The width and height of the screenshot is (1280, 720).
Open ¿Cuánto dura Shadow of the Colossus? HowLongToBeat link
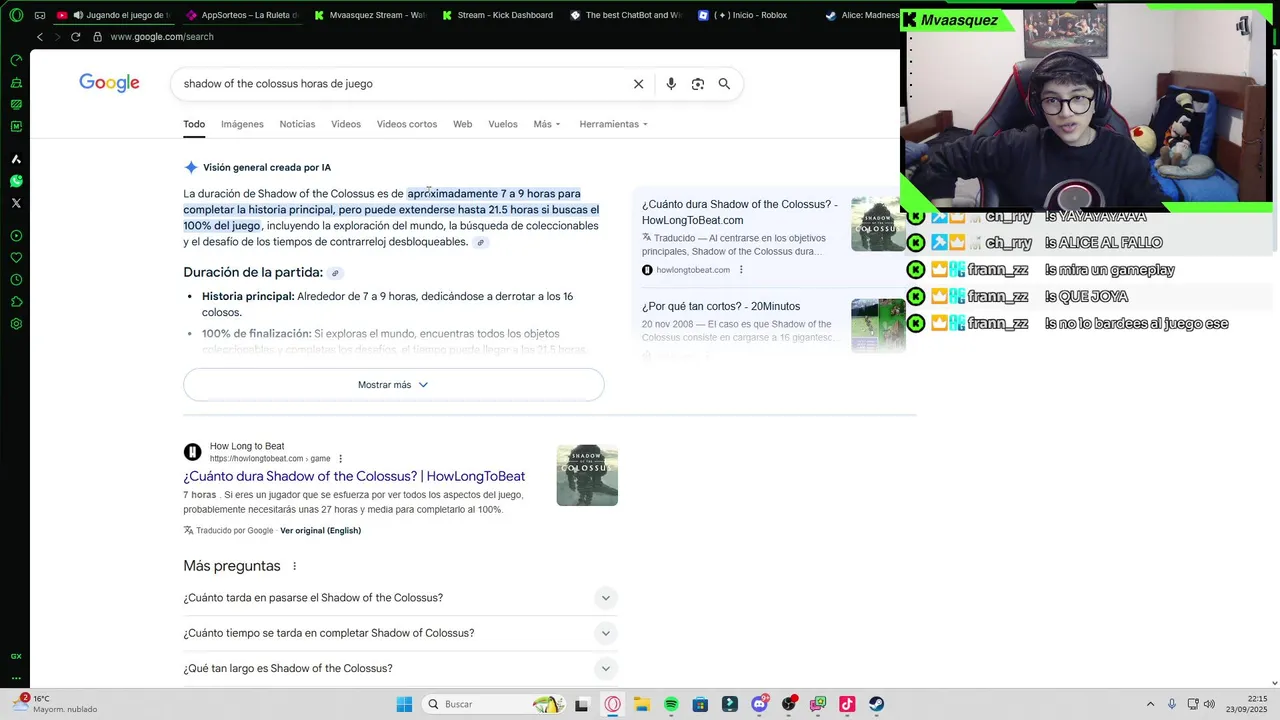(x=354, y=476)
